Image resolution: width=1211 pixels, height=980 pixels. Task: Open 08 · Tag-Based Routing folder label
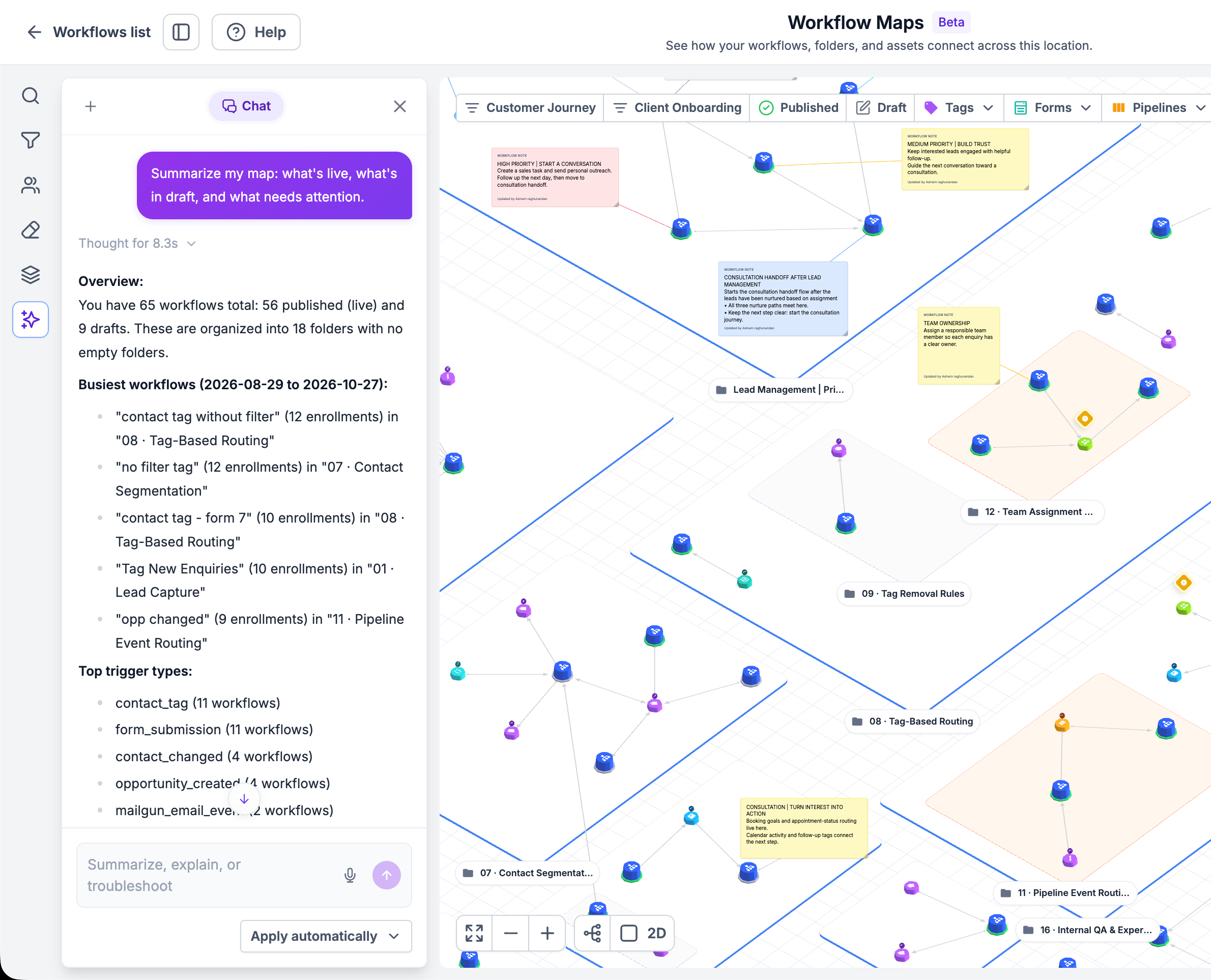912,722
